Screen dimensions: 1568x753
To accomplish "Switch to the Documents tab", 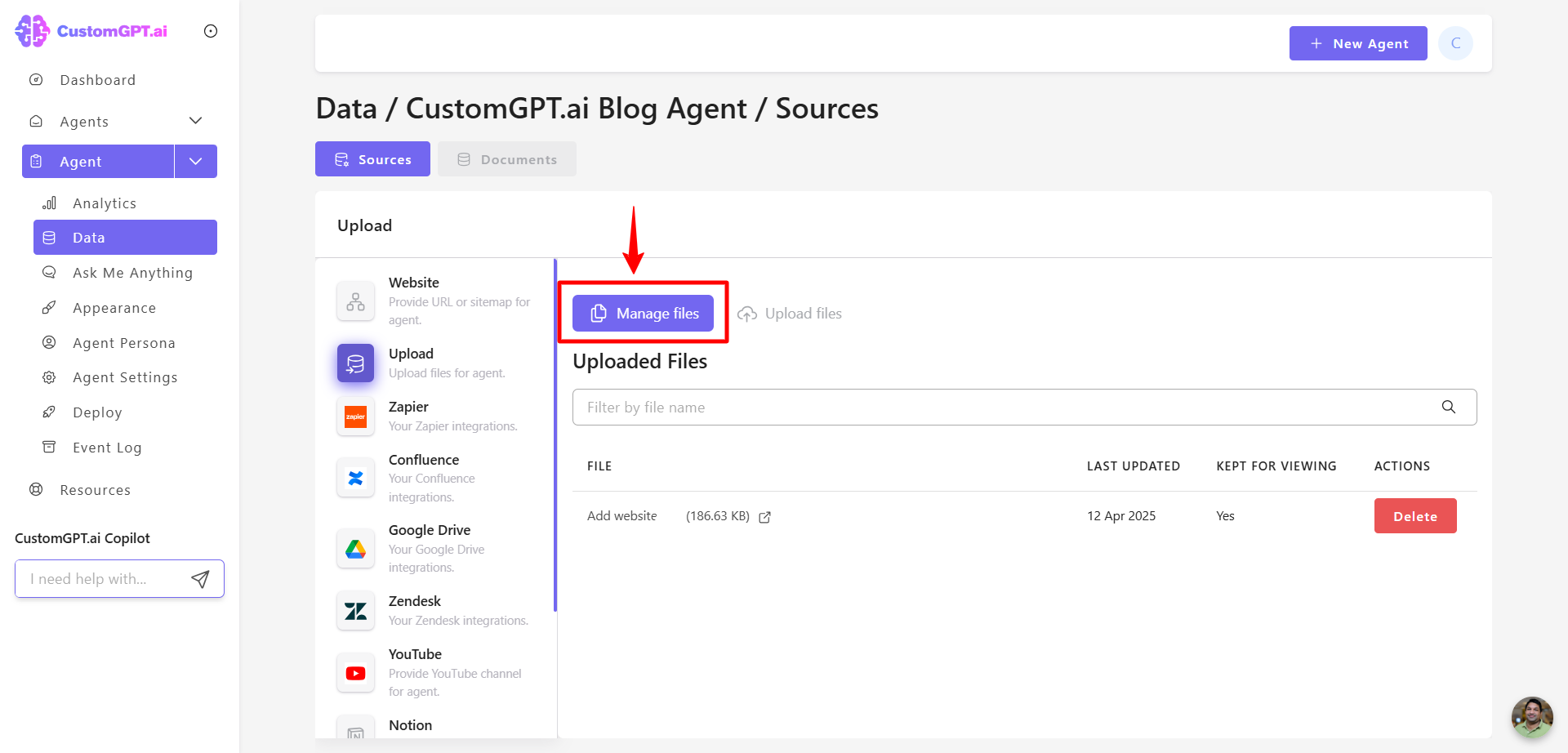I will (507, 159).
